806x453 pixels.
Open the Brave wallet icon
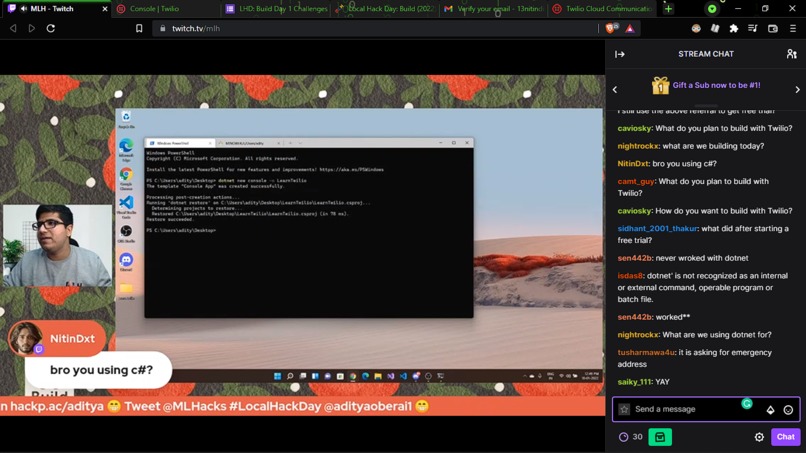click(x=773, y=29)
